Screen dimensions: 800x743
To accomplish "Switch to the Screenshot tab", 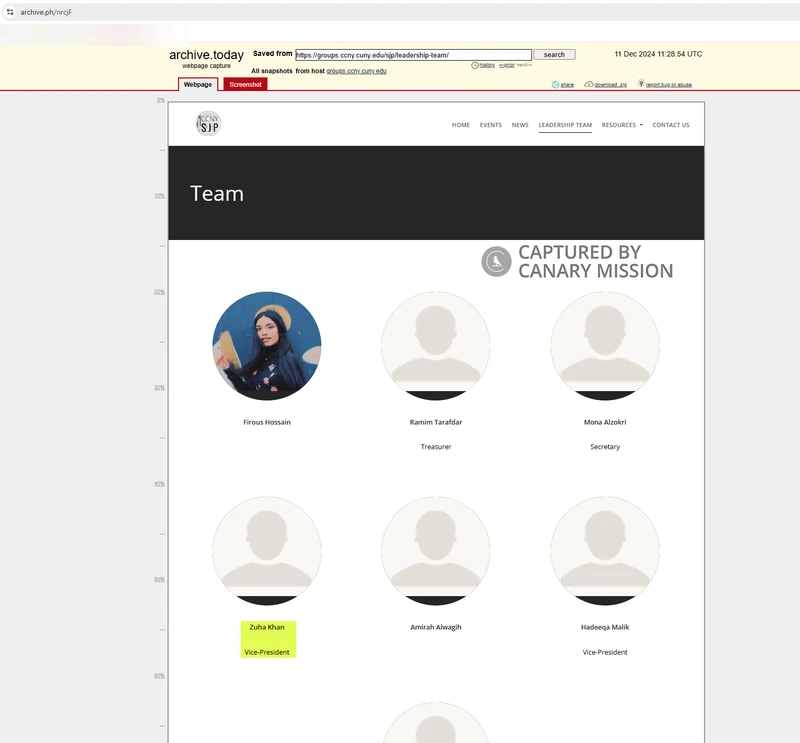I will coord(245,85).
